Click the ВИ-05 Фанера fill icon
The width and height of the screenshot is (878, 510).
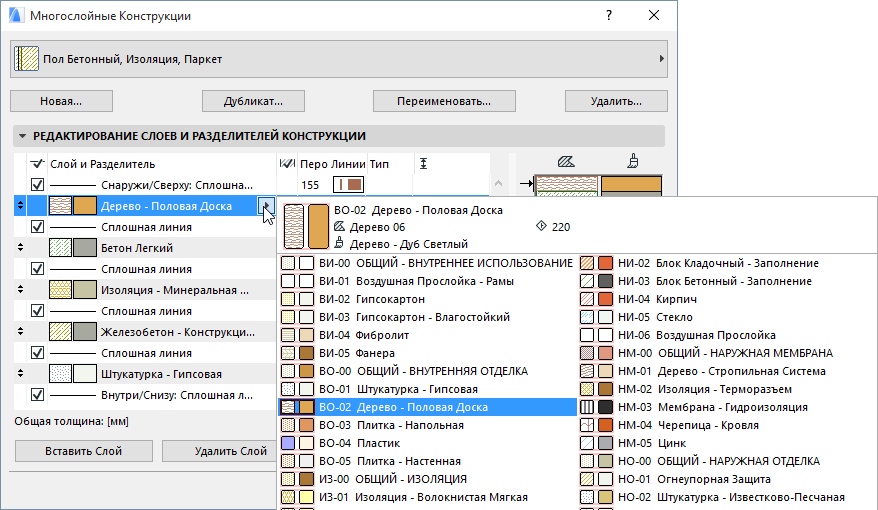pyautogui.click(x=288, y=353)
